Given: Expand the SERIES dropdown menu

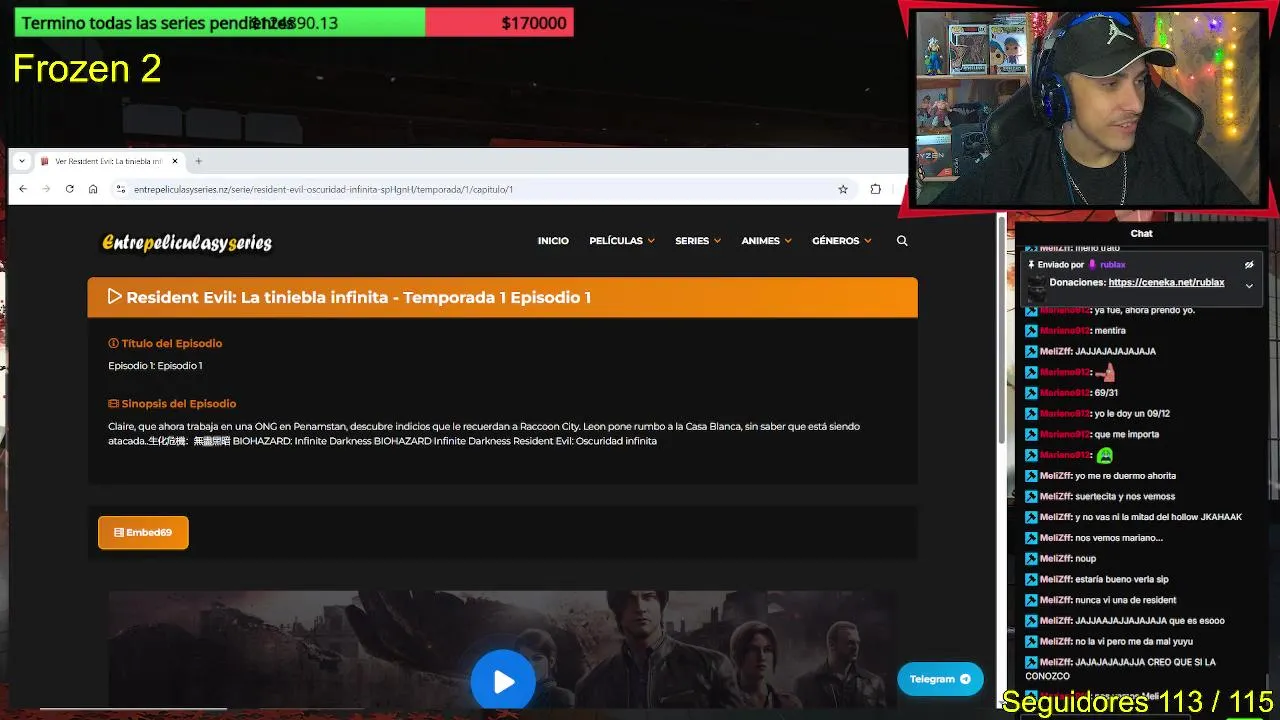Looking at the screenshot, I should (698, 241).
